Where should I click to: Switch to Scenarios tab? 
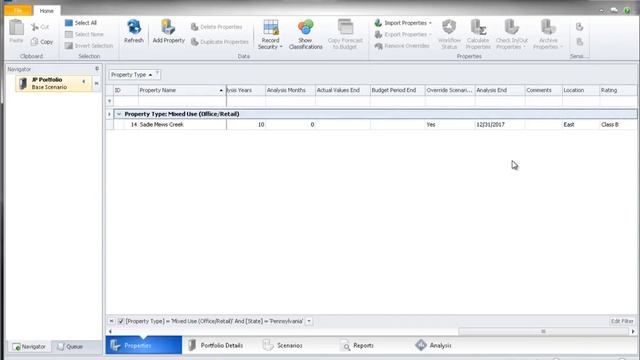283,345
